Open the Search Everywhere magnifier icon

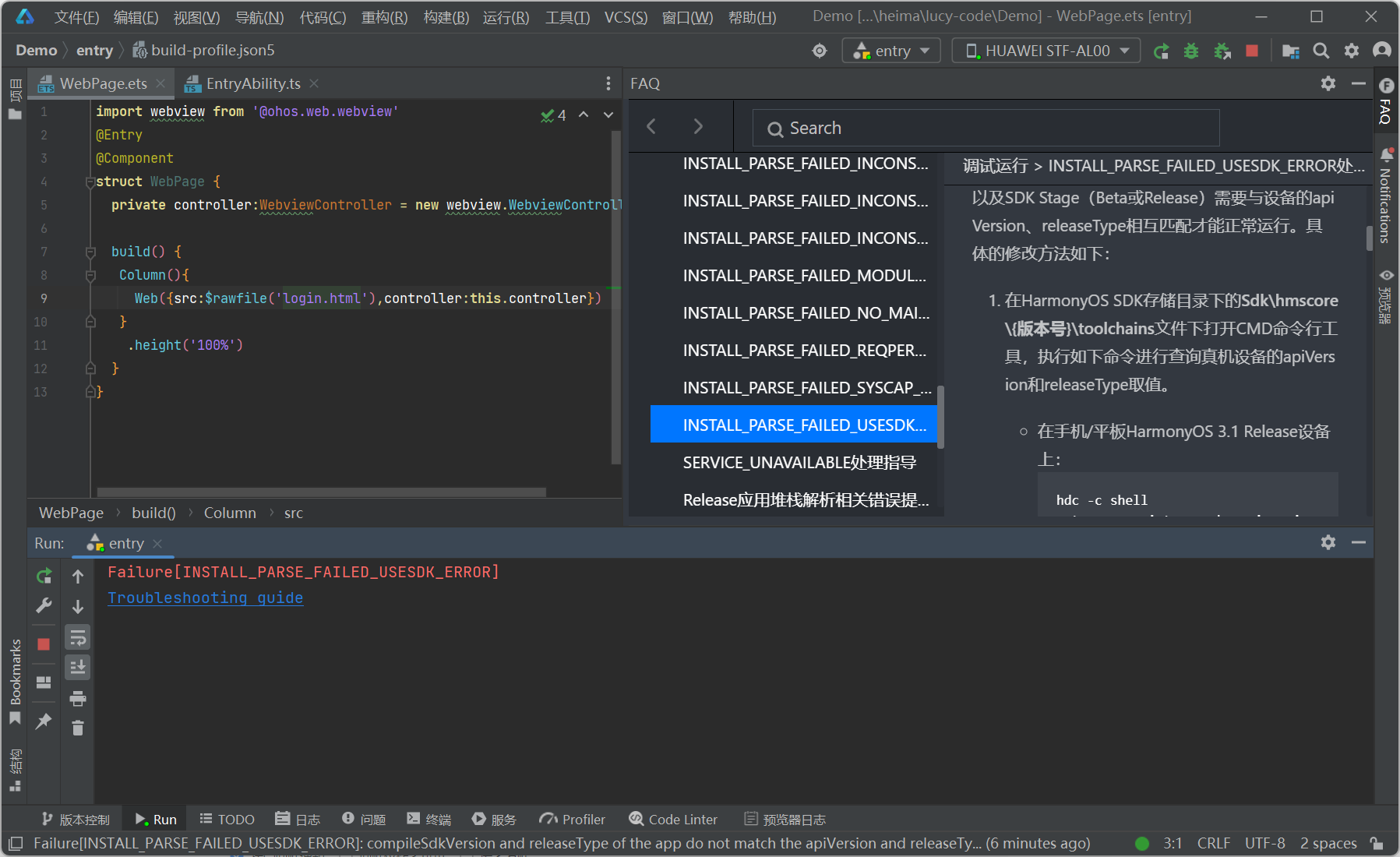(x=1321, y=51)
